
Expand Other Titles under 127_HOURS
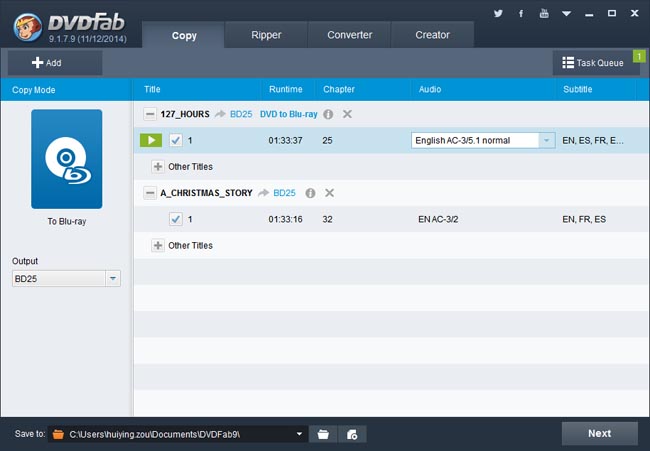pos(158,167)
